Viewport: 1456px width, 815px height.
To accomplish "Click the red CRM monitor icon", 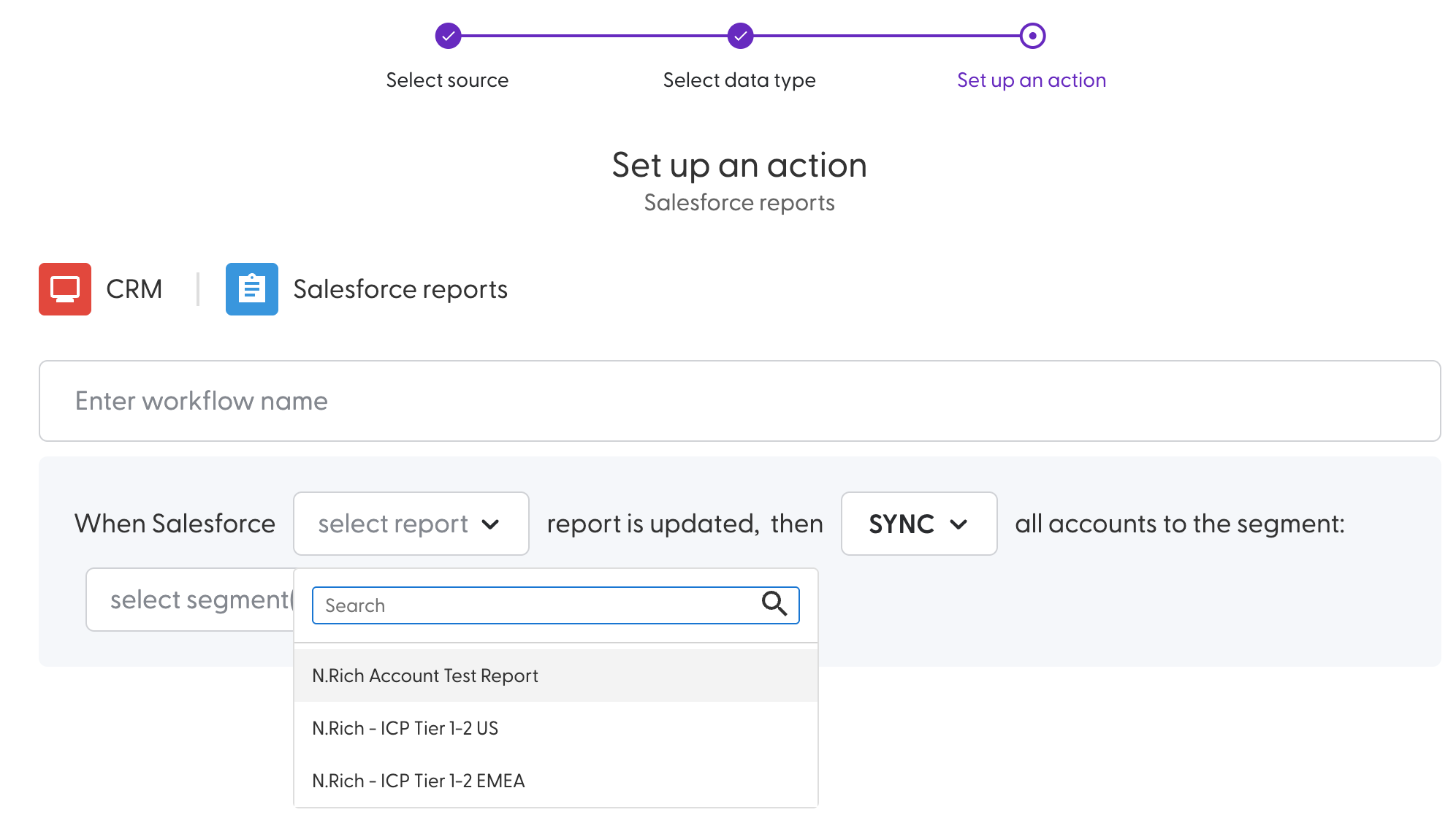I will pyautogui.click(x=65, y=289).
